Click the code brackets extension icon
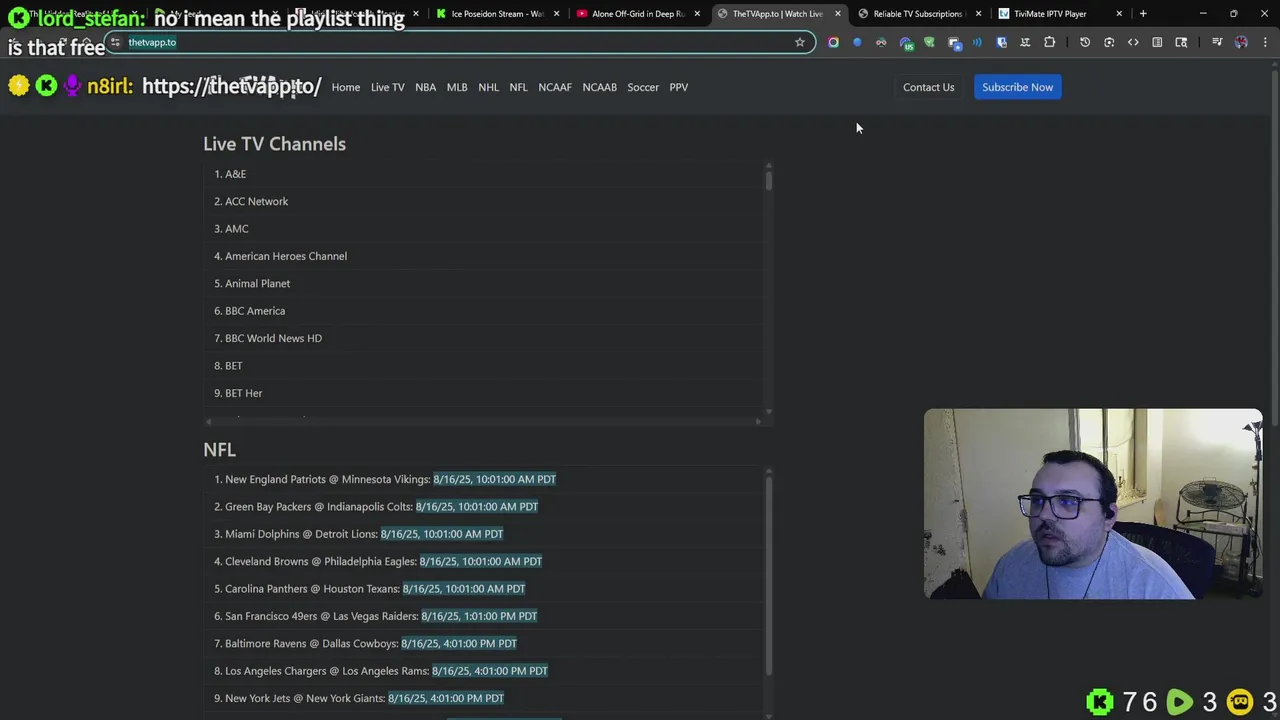This screenshot has height=720, width=1280. pyautogui.click(x=1133, y=42)
